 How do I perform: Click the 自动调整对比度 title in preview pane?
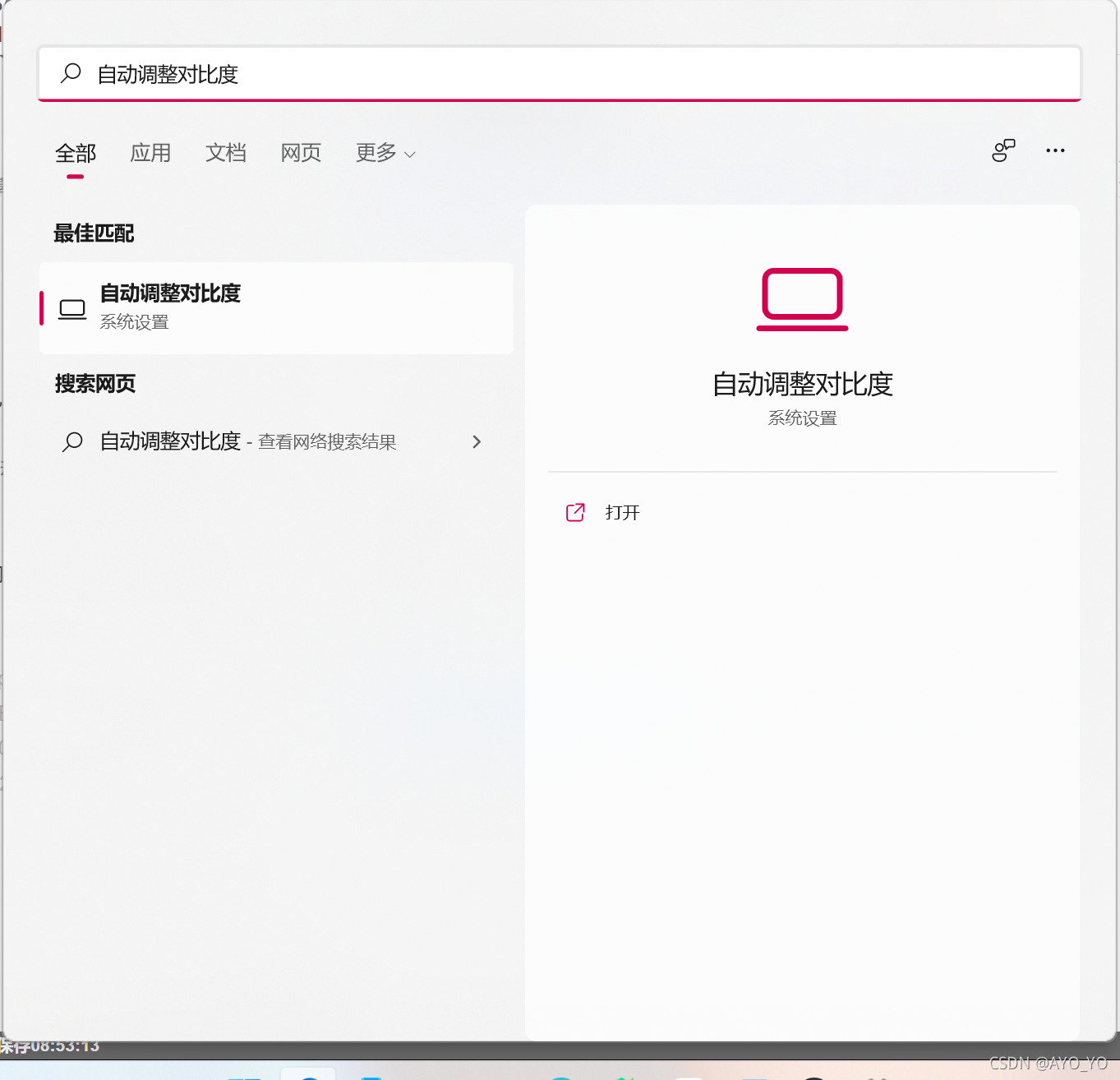tap(802, 384)
